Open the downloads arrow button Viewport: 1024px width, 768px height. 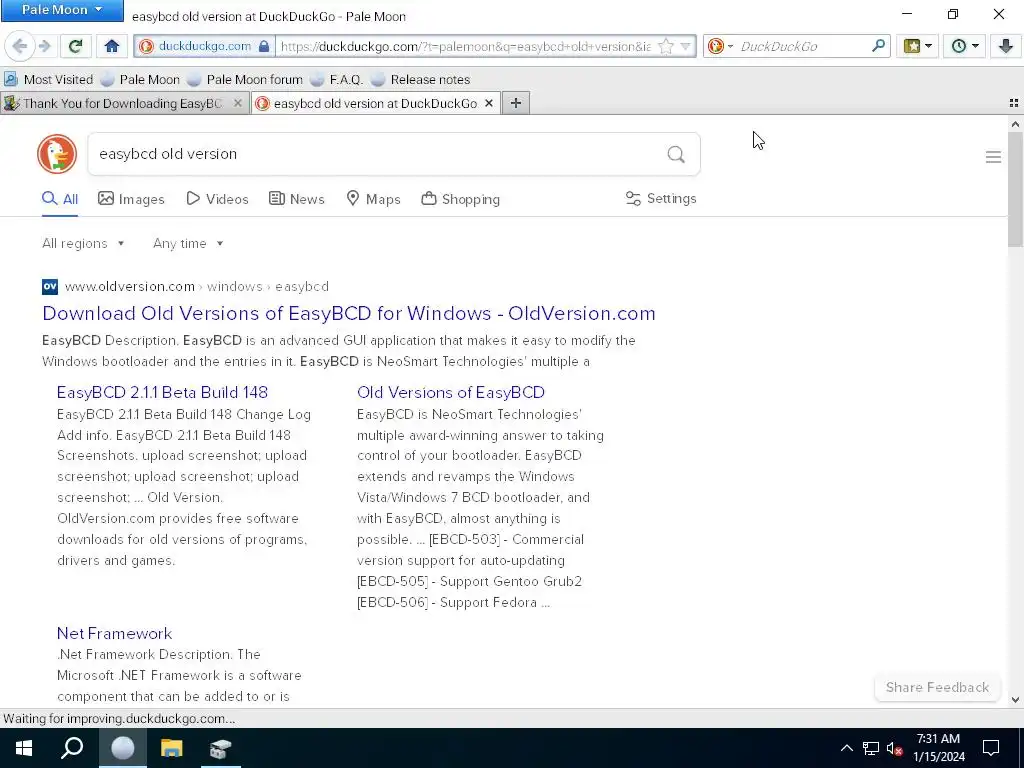click(1005, 46)
